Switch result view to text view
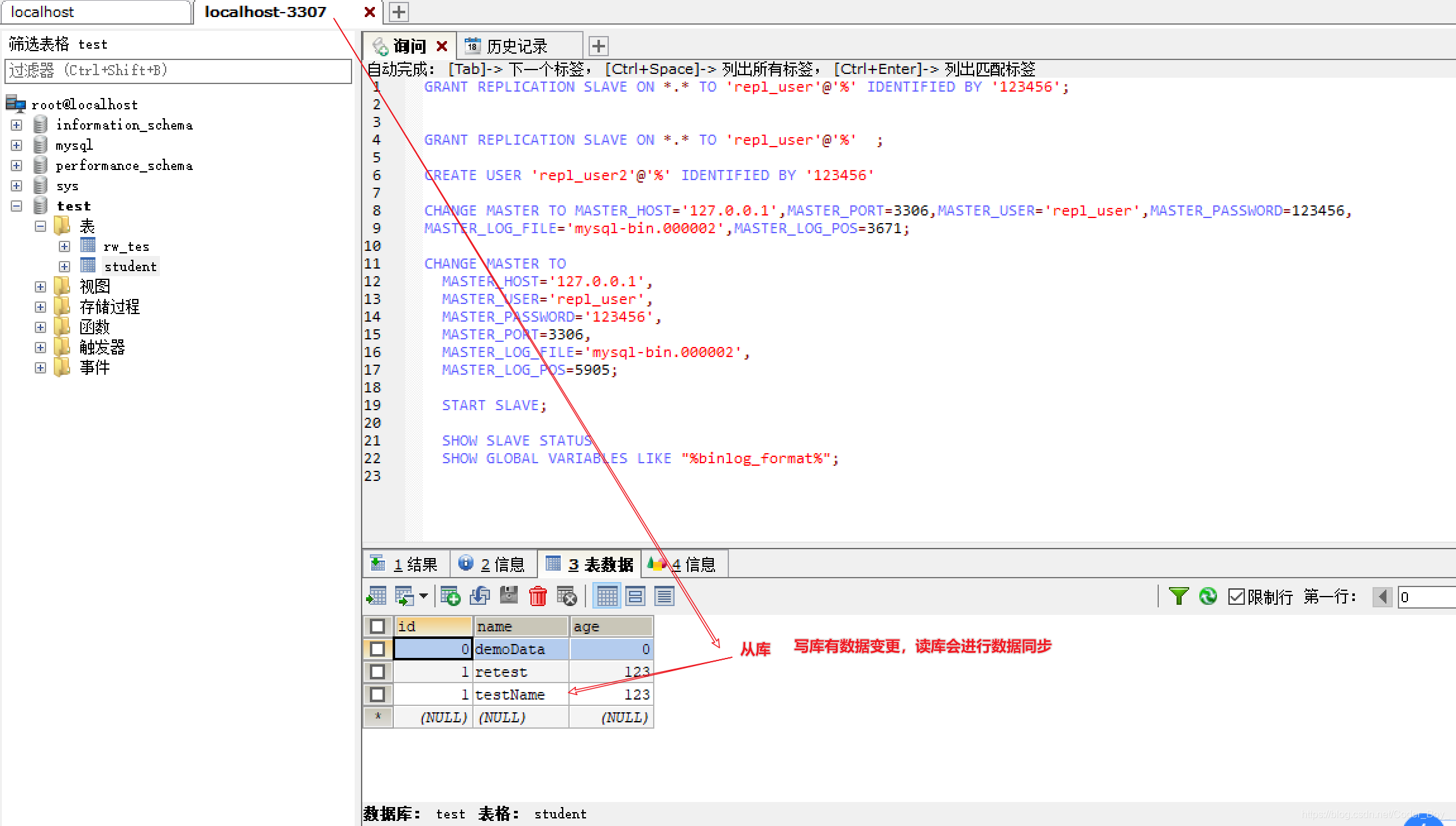The width and height of the screenshot is (1456, 826). click(664, 596)
